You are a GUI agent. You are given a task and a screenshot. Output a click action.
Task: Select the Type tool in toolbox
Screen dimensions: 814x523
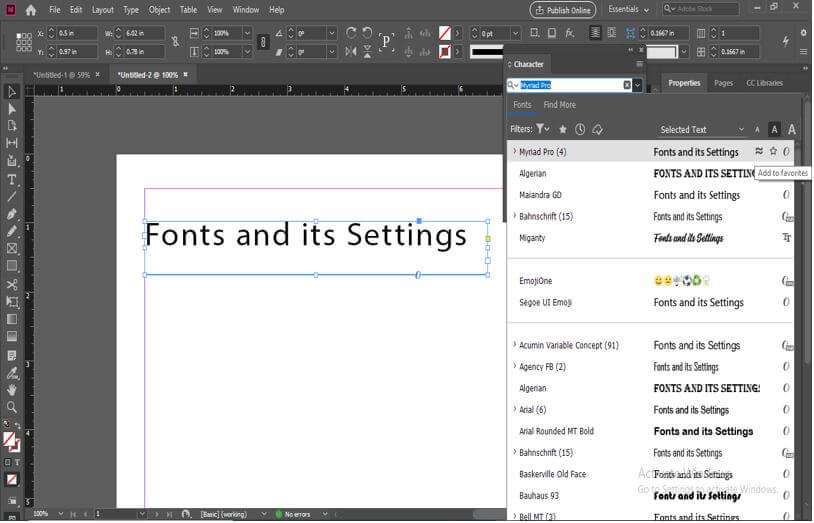tap(12, 179)
